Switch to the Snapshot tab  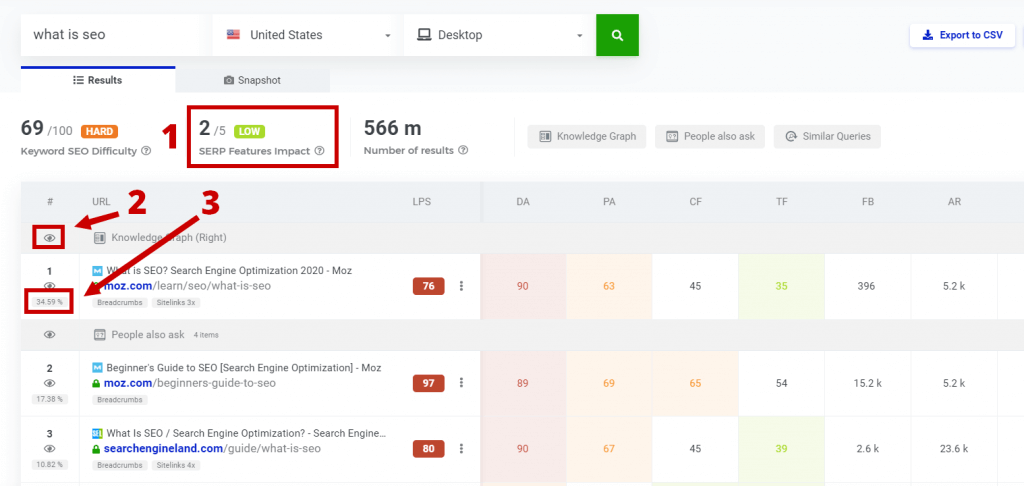252,79
